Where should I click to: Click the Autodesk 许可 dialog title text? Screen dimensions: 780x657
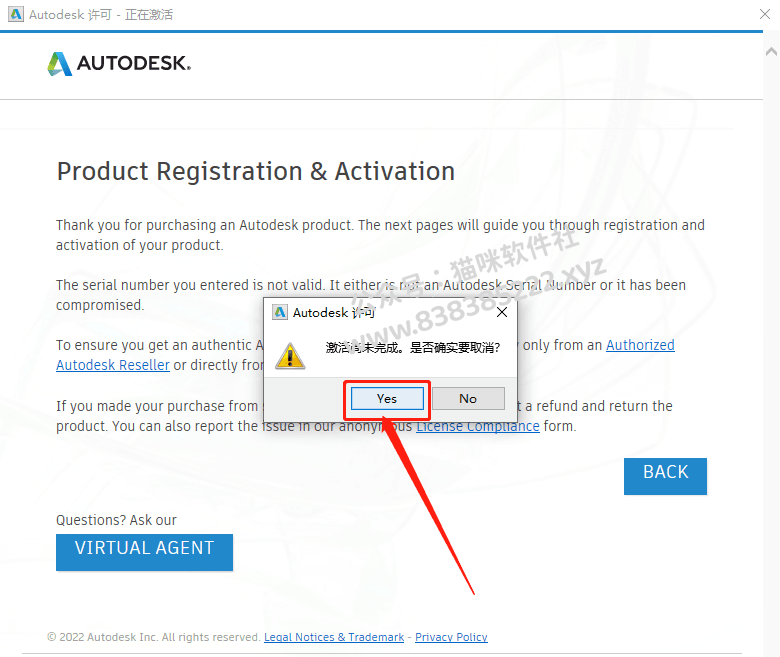[x=333, y=312]
